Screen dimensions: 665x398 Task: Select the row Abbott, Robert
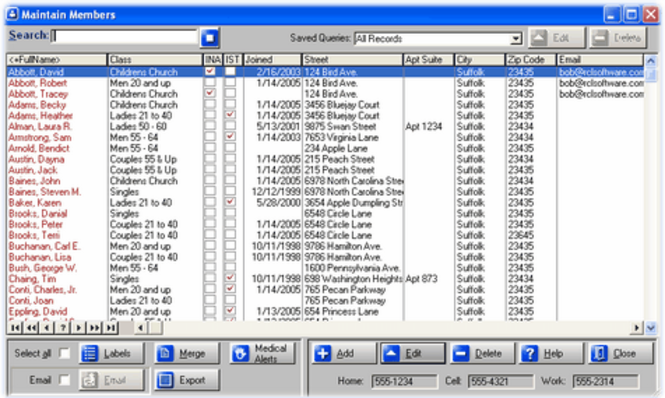(326, 83)
